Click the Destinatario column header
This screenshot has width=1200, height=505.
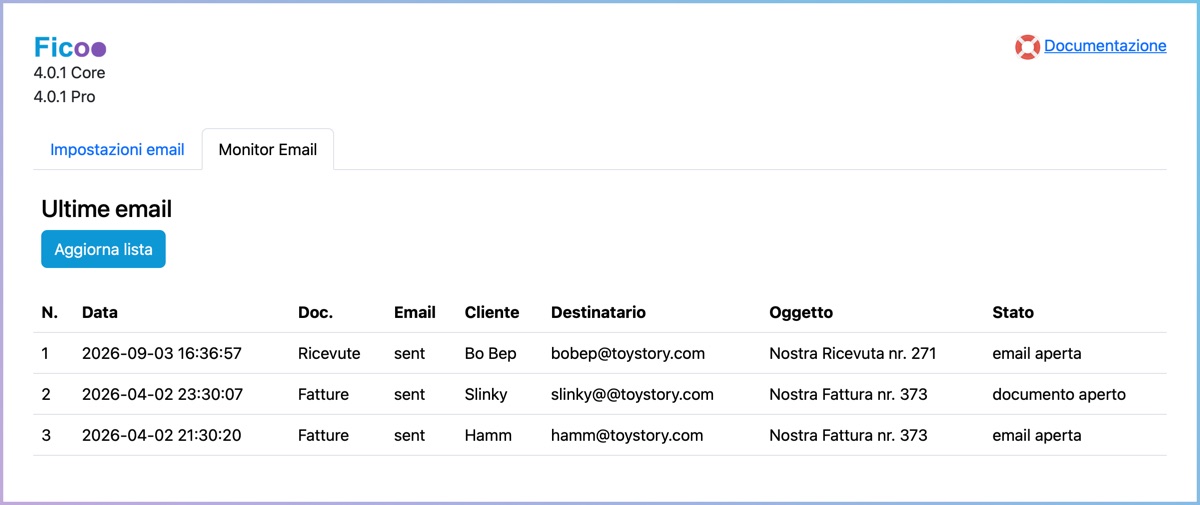(598, 312)
